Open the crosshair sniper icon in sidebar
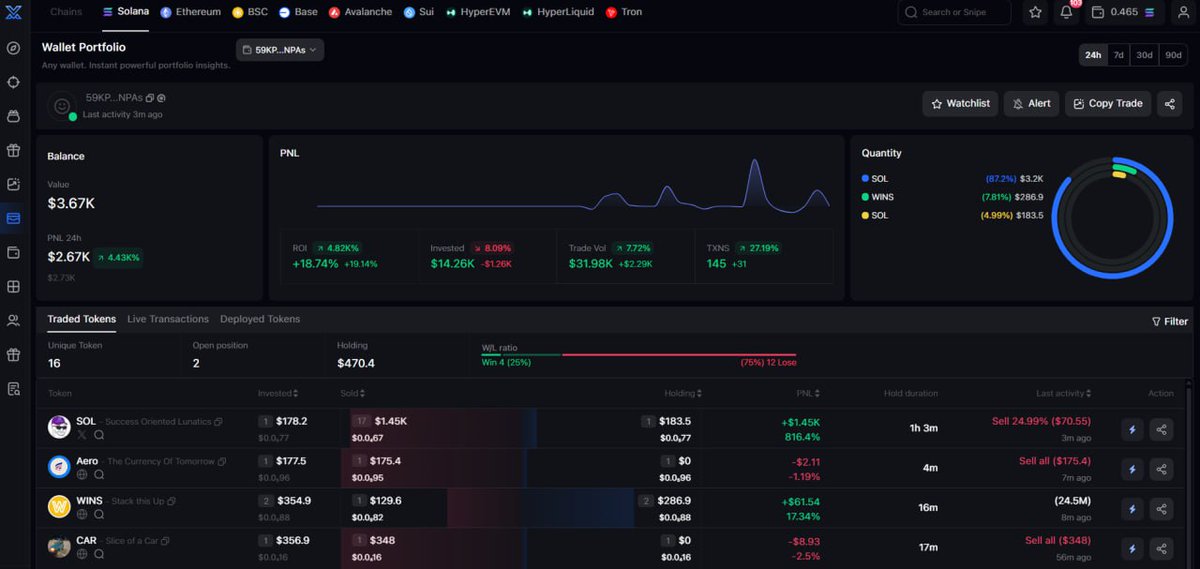Screen dimensions: 1200x569 point(13,82)
